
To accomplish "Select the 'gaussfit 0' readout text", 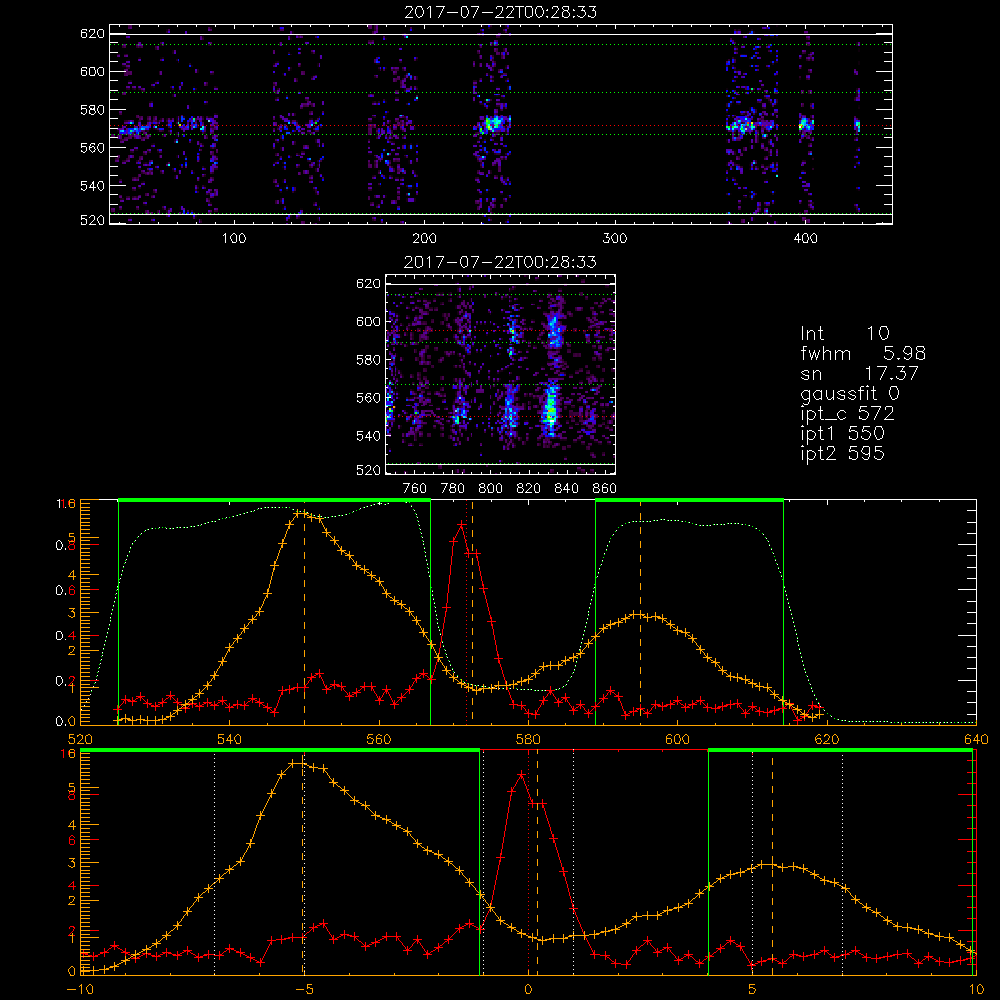I will (x=849, y=393).
